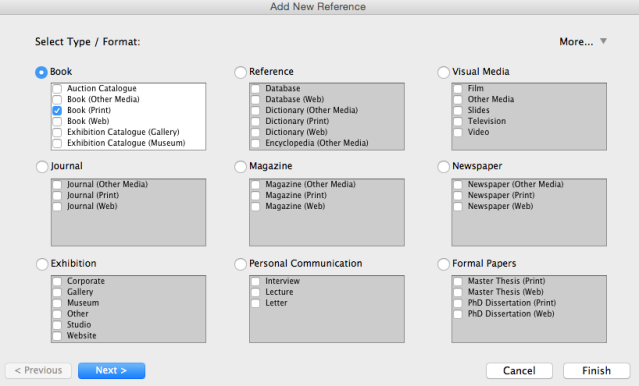Select the Formal Papers radio button
639x386 pixels.
[443, 264]
